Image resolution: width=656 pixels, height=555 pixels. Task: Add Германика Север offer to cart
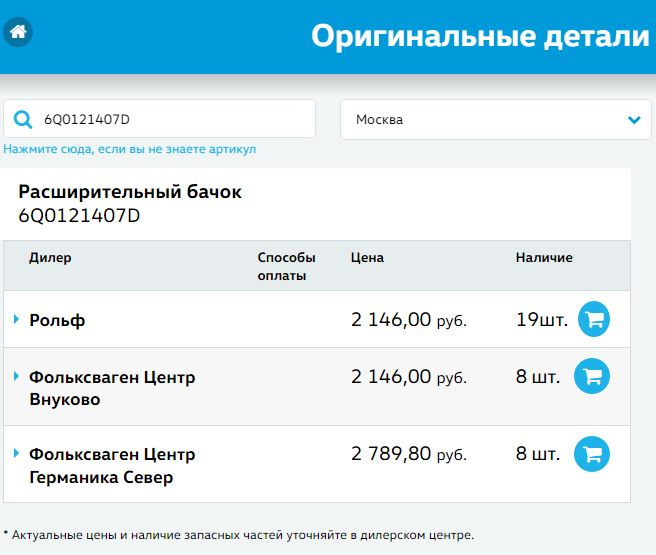click(592, 454)
